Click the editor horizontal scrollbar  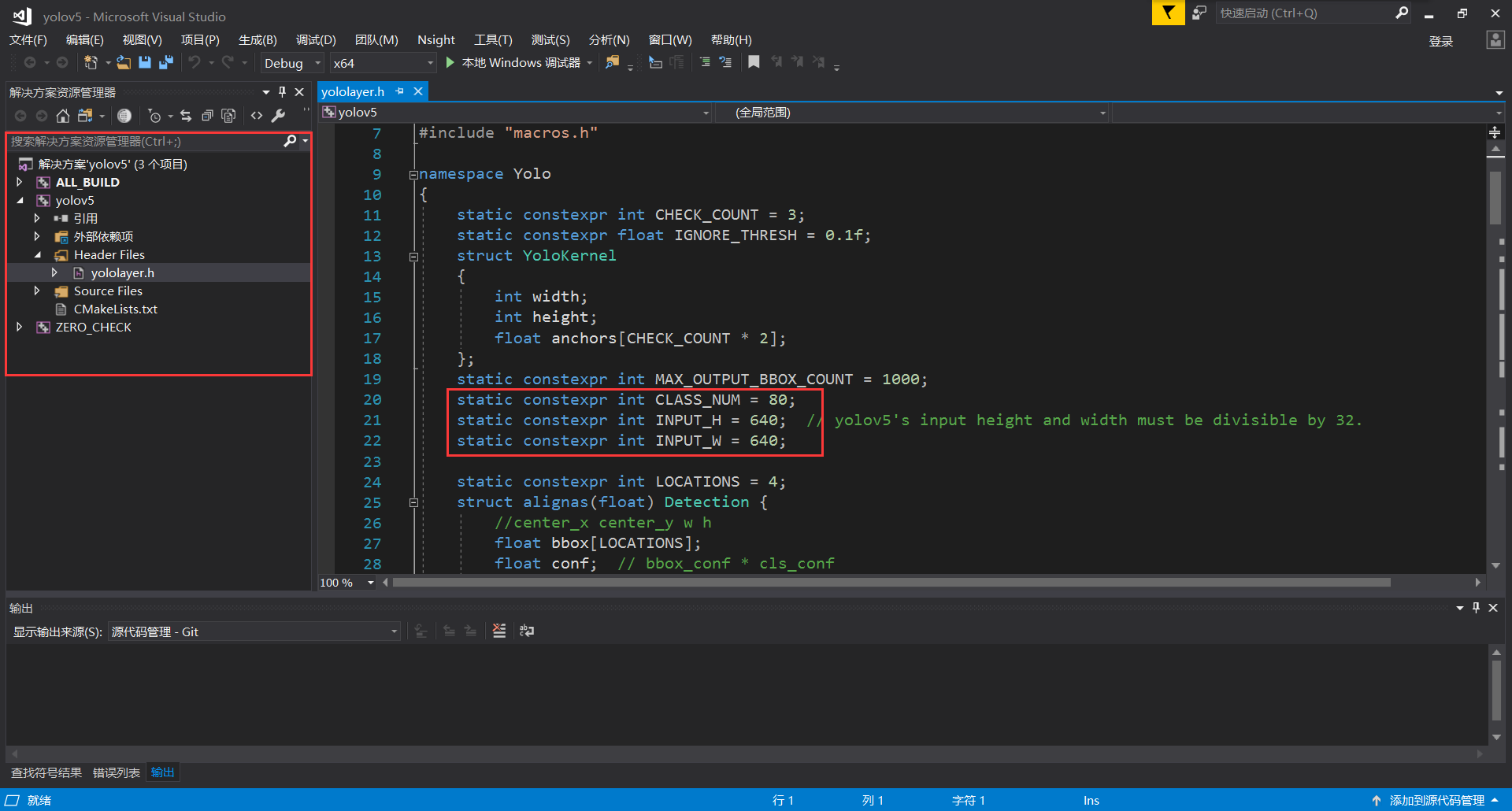coord(890,583)
